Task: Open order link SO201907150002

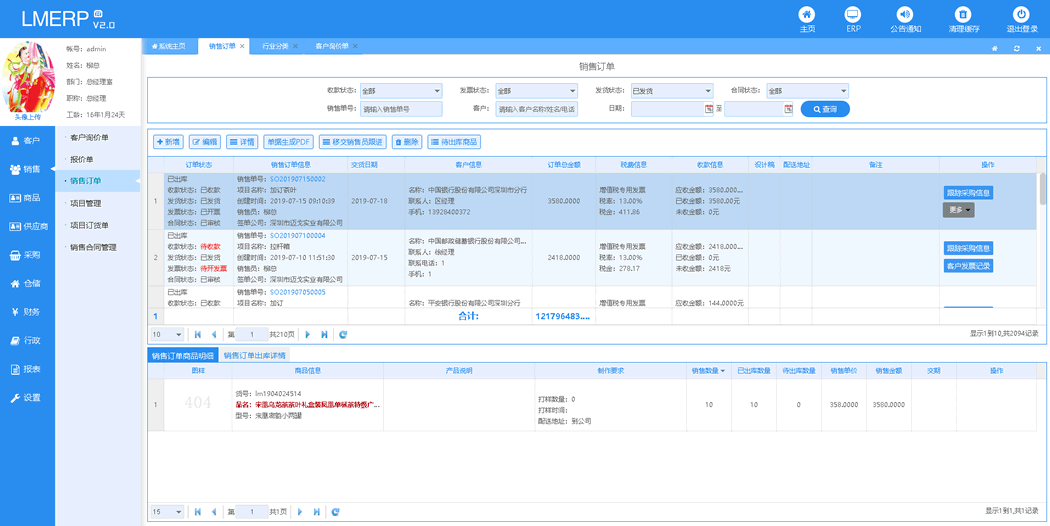Action: click(x=297, y=179)
